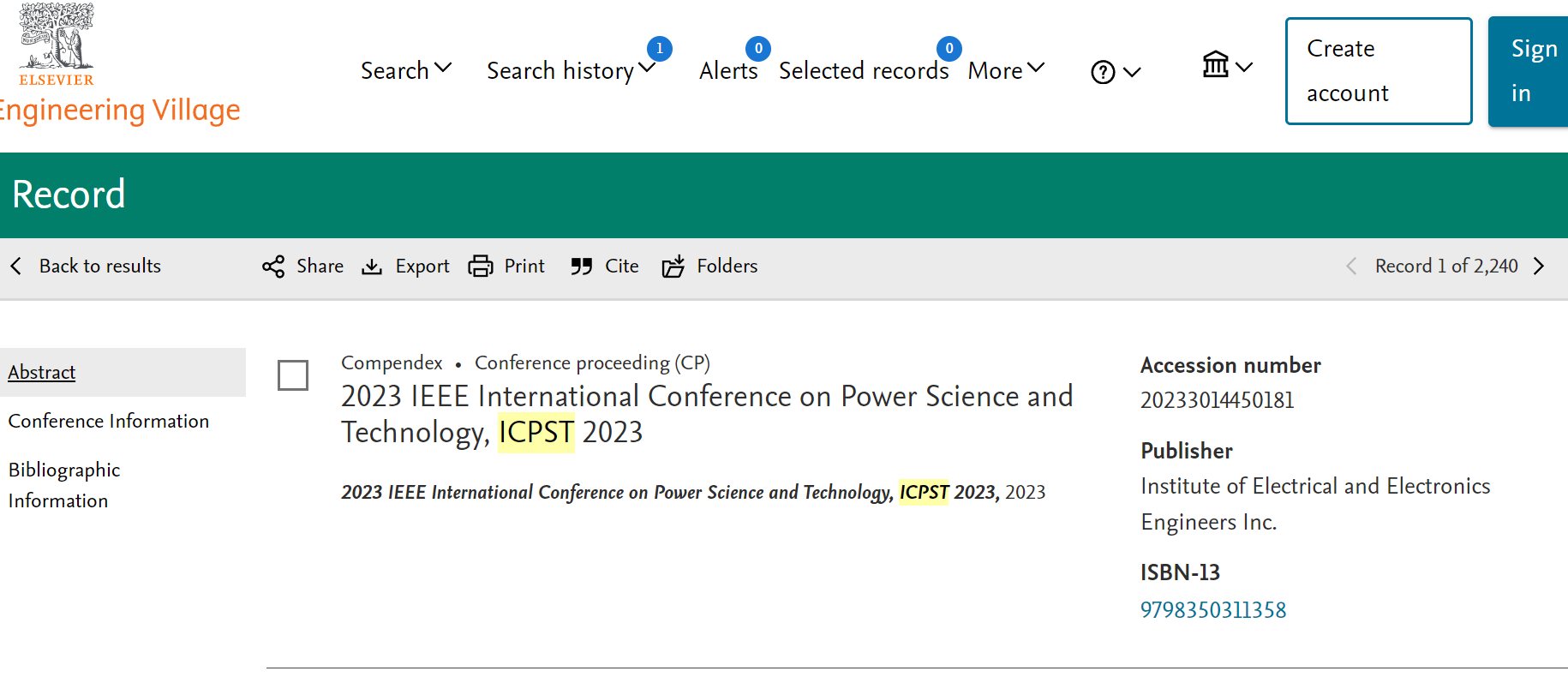Click the 'Accession number' field label
This screenshot has width=1568, height=695.
1230,365
